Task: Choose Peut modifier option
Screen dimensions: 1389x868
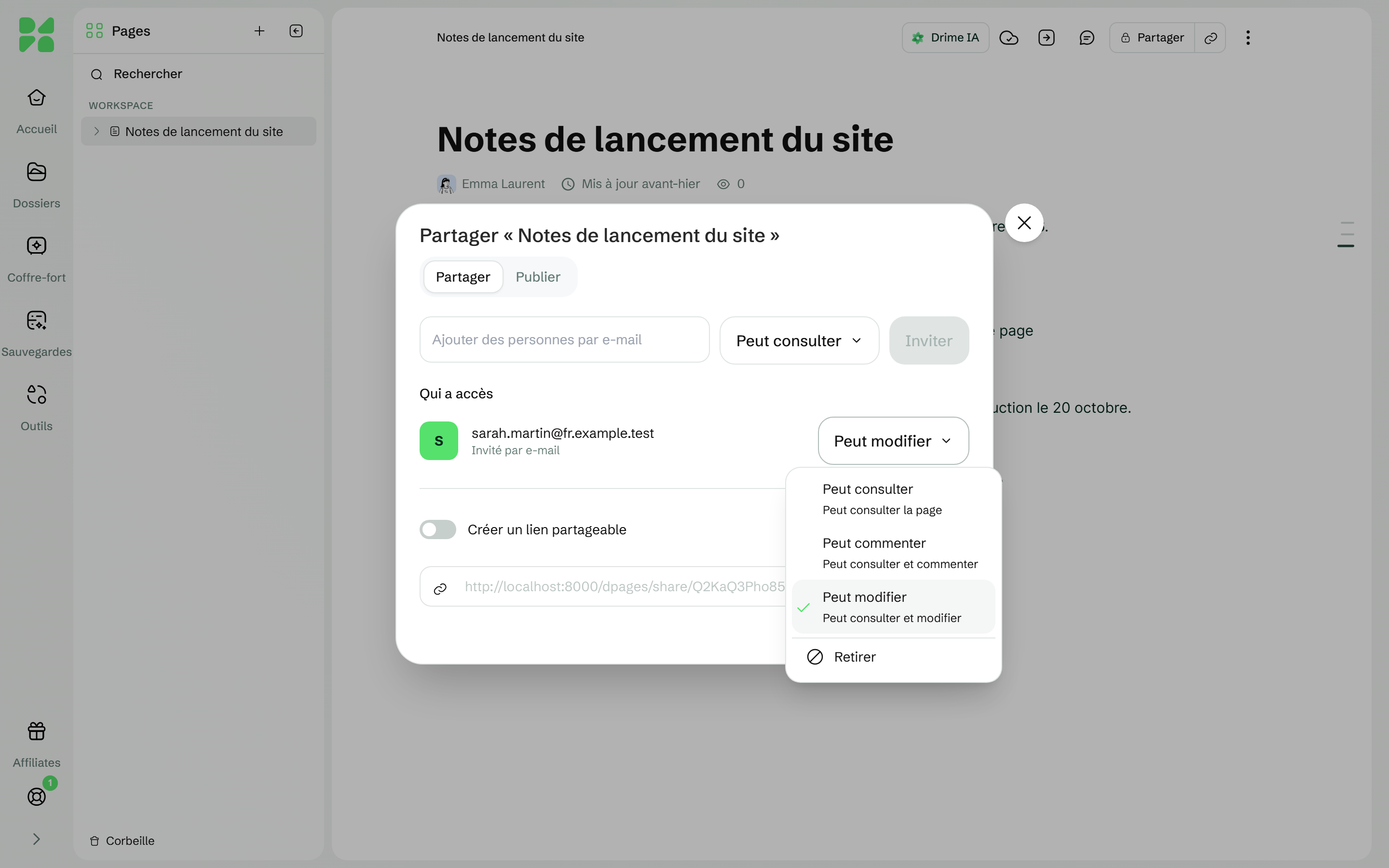Action: click(x=893, y=607)
